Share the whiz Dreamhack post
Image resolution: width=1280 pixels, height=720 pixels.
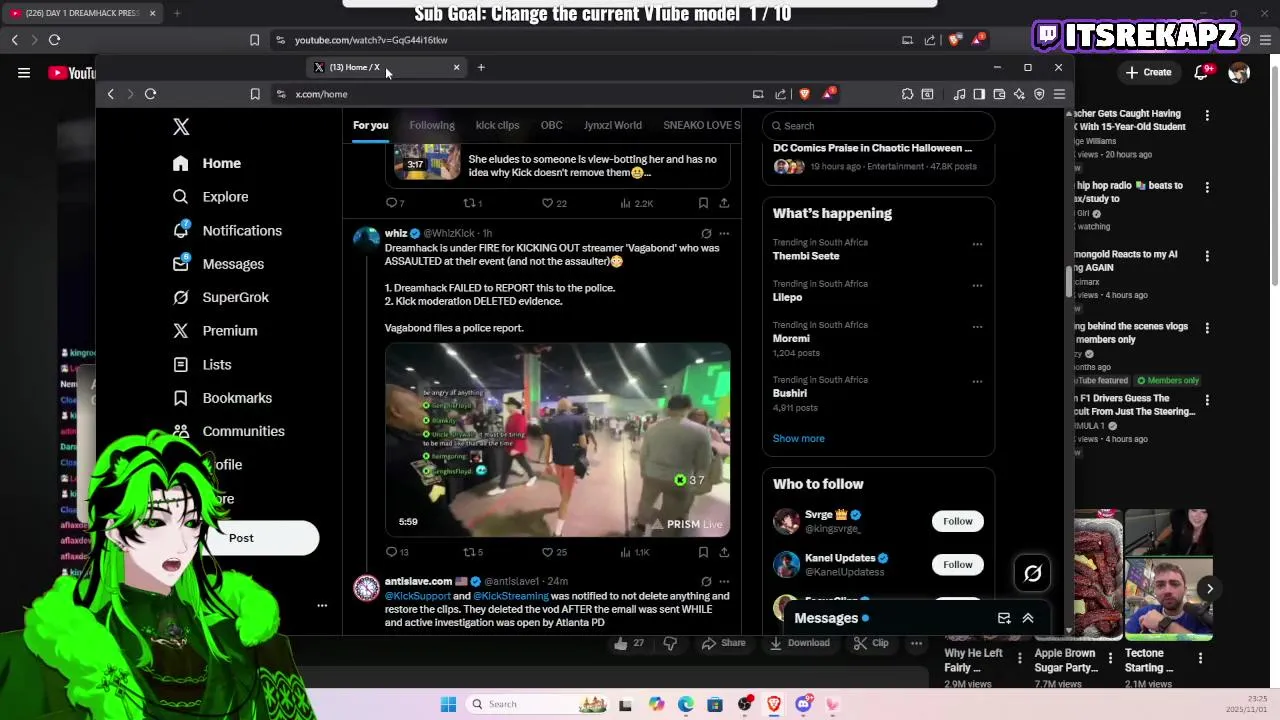point(724,552)
